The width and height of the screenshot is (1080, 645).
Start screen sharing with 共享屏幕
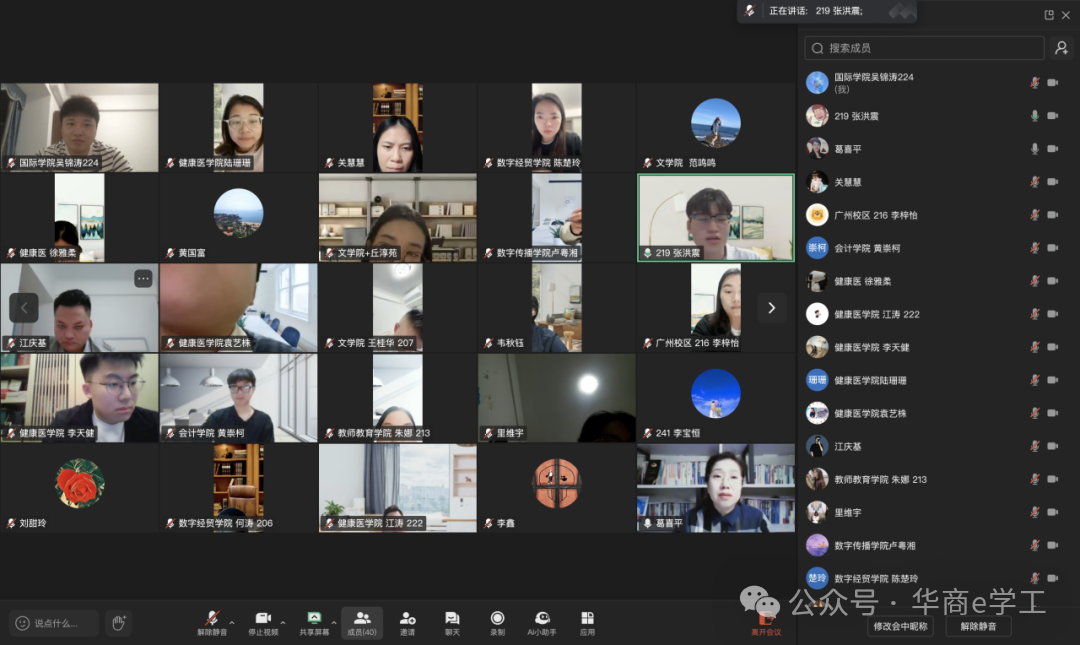click(314, 622)
